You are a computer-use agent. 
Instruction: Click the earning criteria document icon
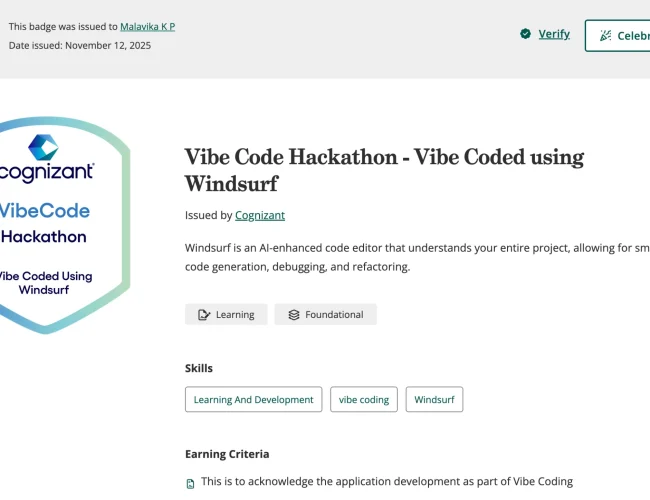[190, 483]
